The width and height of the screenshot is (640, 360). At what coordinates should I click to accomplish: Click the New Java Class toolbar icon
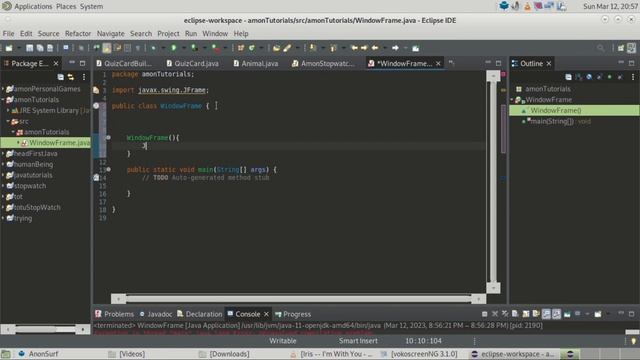click(x=251, y=48)
